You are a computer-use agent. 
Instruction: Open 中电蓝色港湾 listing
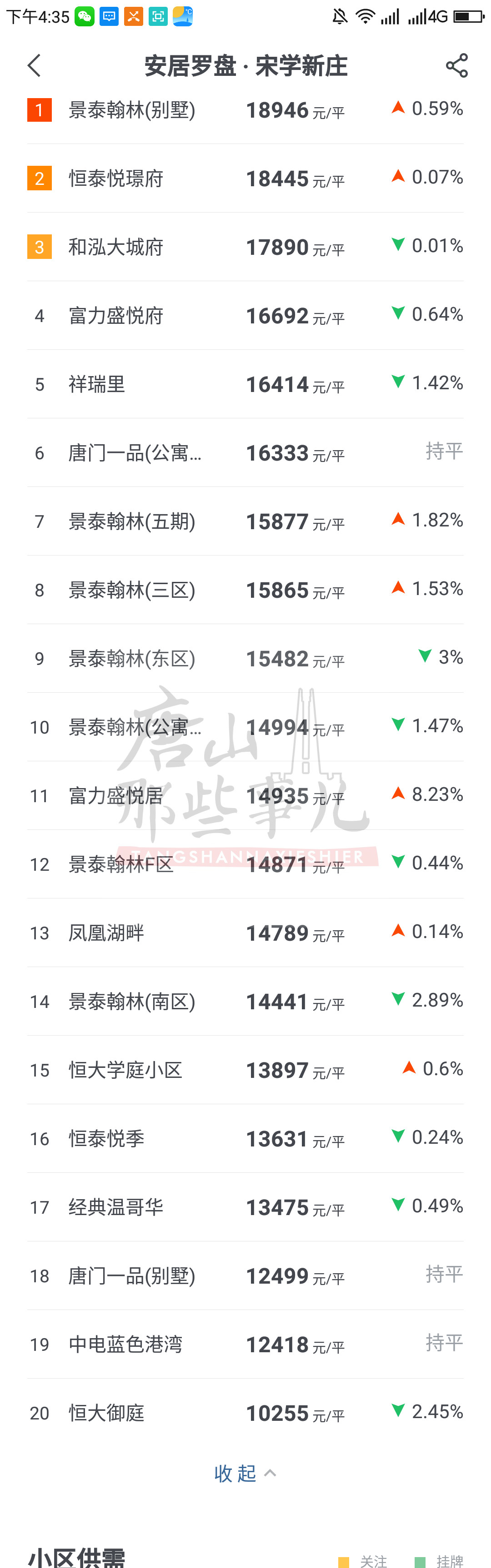(125, 1345)
